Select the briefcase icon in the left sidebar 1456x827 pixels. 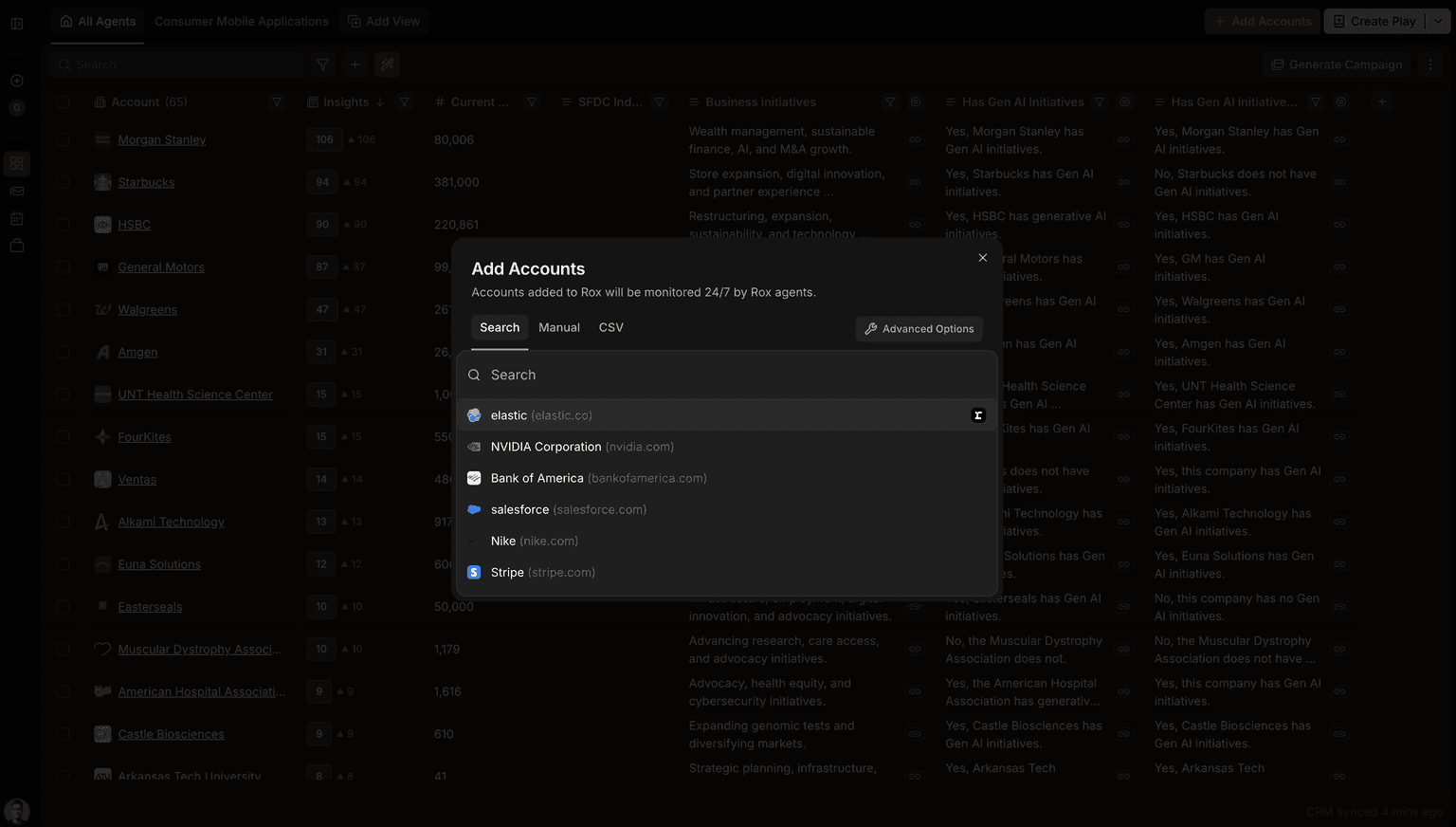pyautogui.click(x=17, y=245)
